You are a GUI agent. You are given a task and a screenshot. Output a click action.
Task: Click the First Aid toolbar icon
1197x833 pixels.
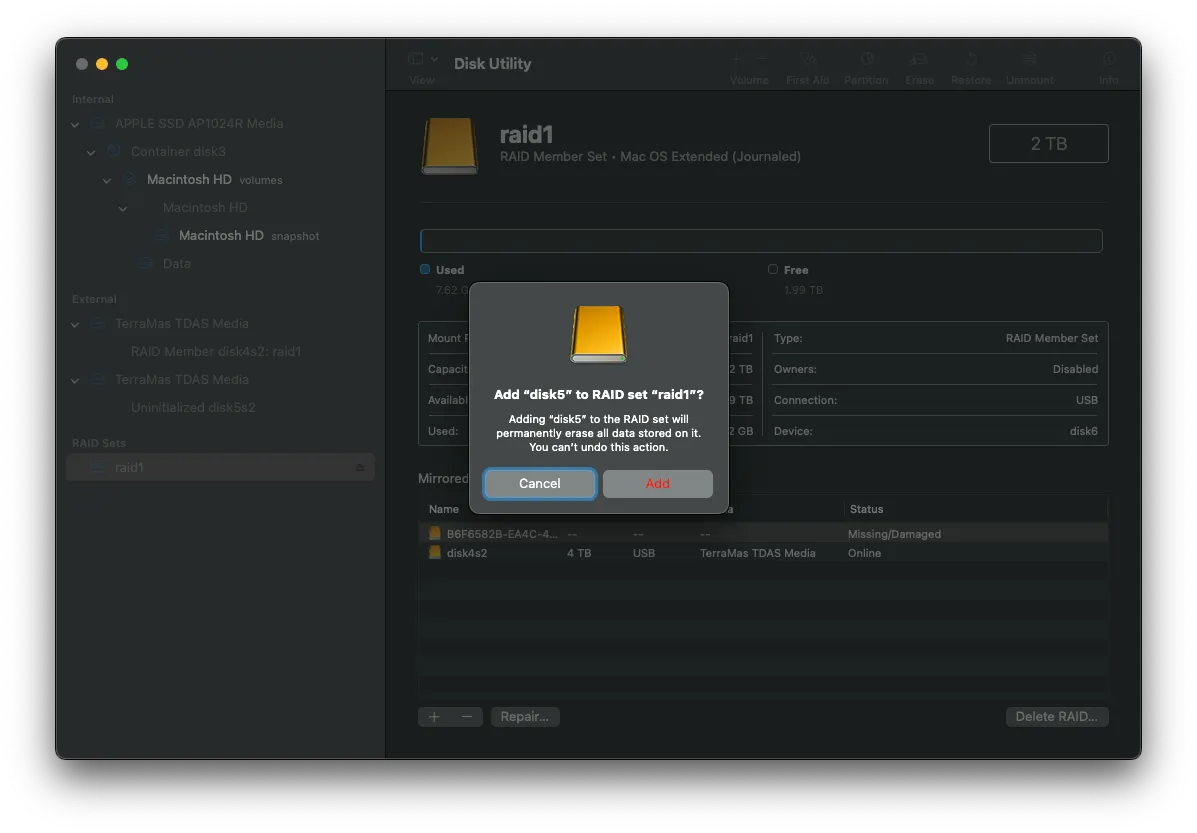808,60
